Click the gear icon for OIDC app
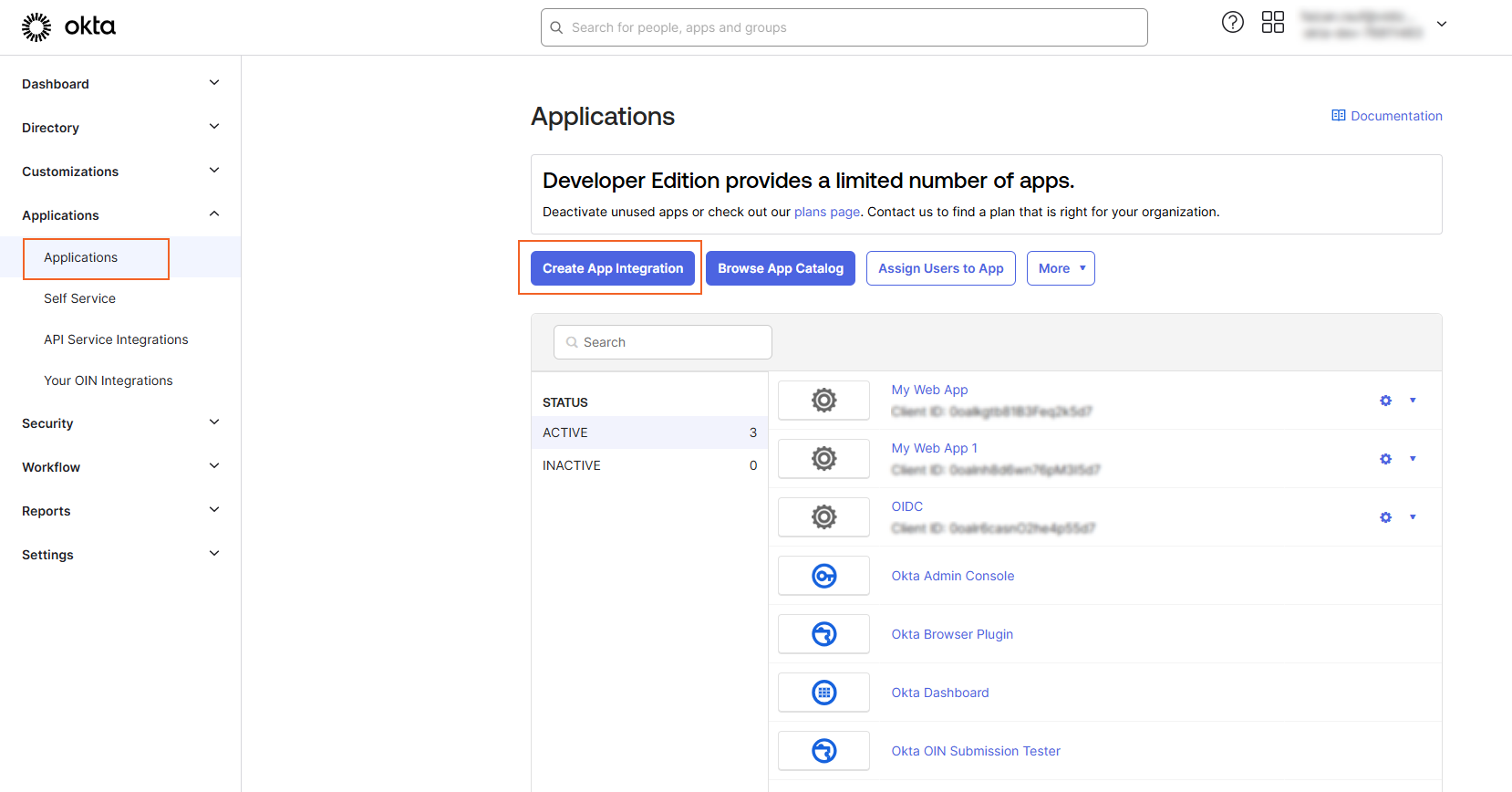The height and width of the screenshot is (792, 1512). pos(1385,517)
